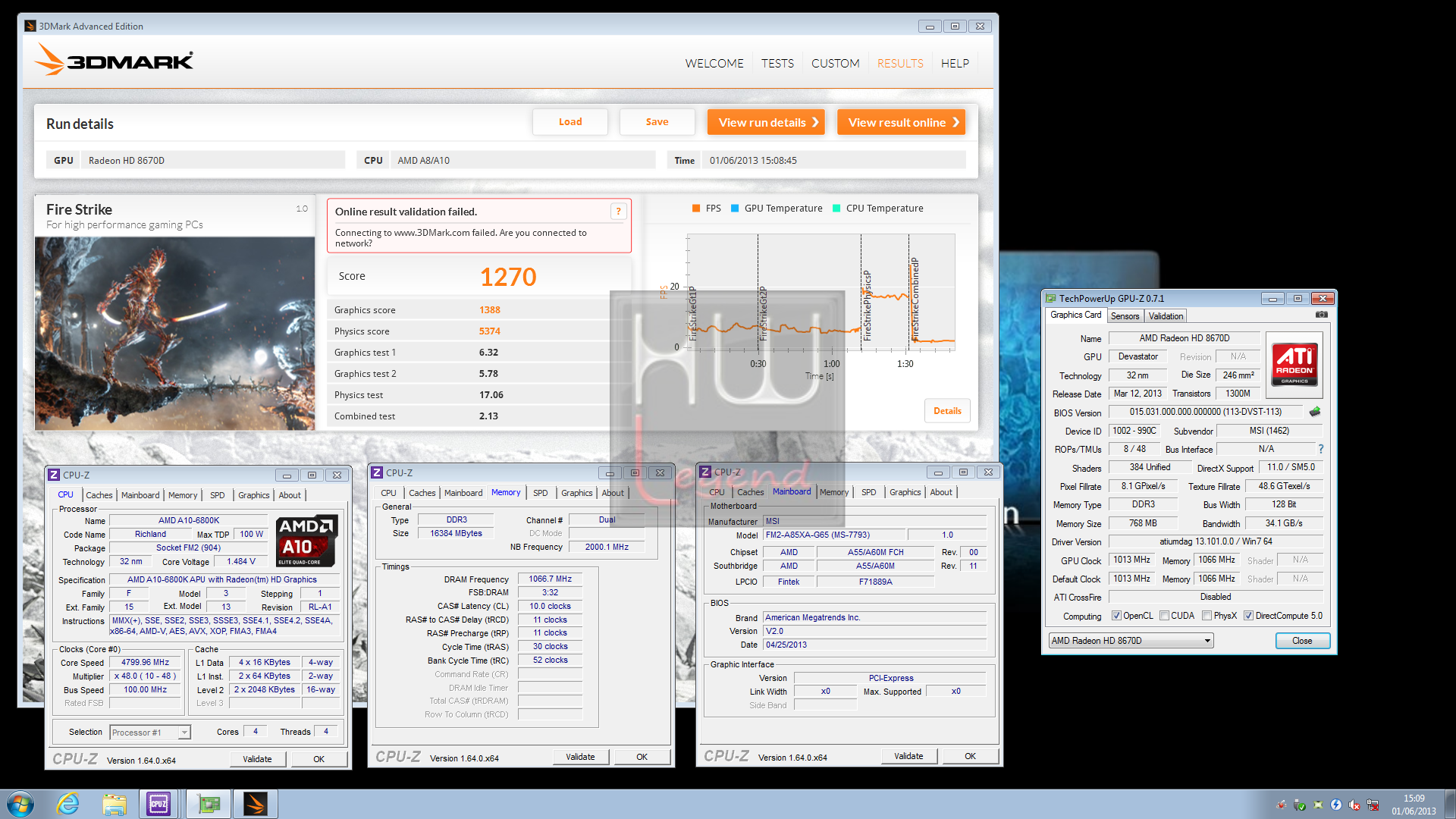1456x819 pixels.
Task: Click the title icon of the Mainboard CPU-Z window
Action: 705,472
